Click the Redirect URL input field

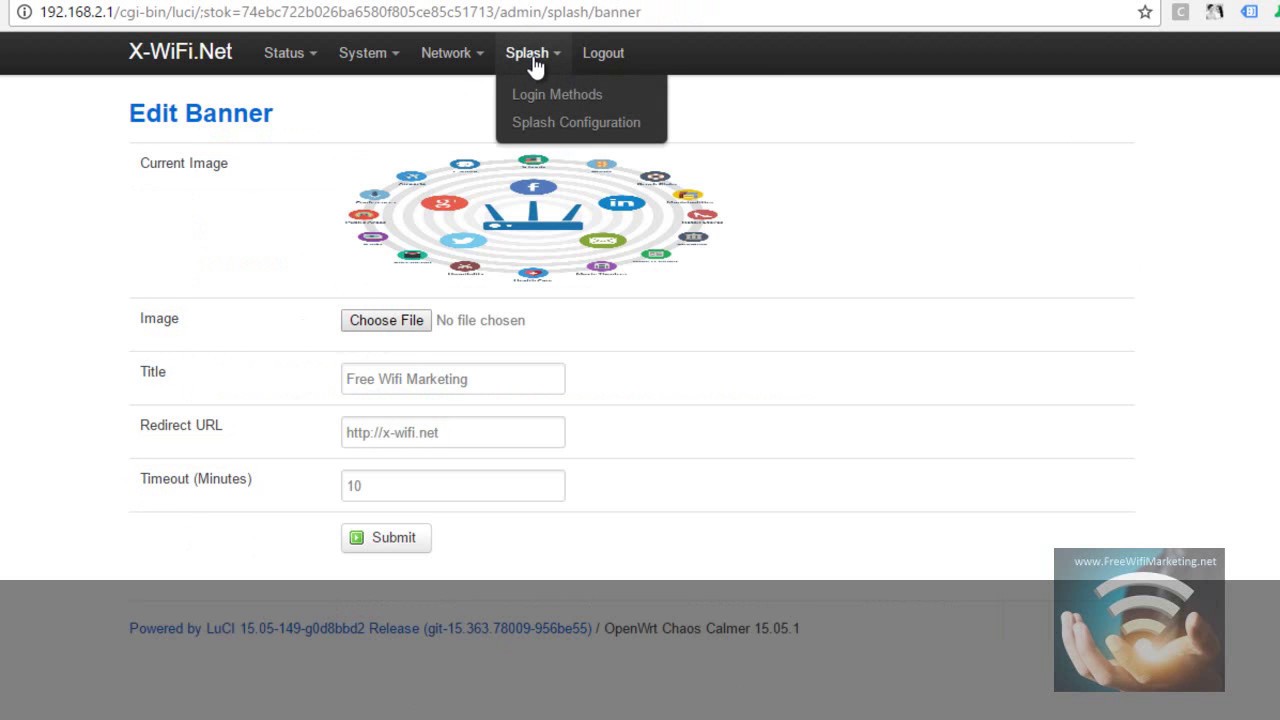click(453, 432)
